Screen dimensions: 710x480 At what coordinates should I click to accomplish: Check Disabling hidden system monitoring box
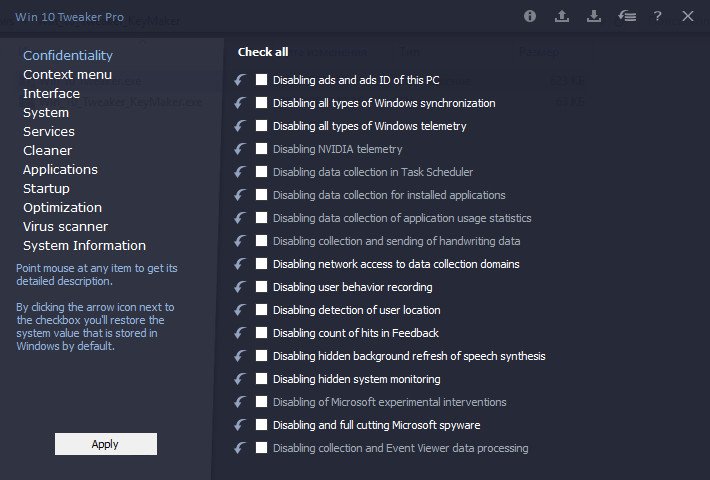(261, 379)
